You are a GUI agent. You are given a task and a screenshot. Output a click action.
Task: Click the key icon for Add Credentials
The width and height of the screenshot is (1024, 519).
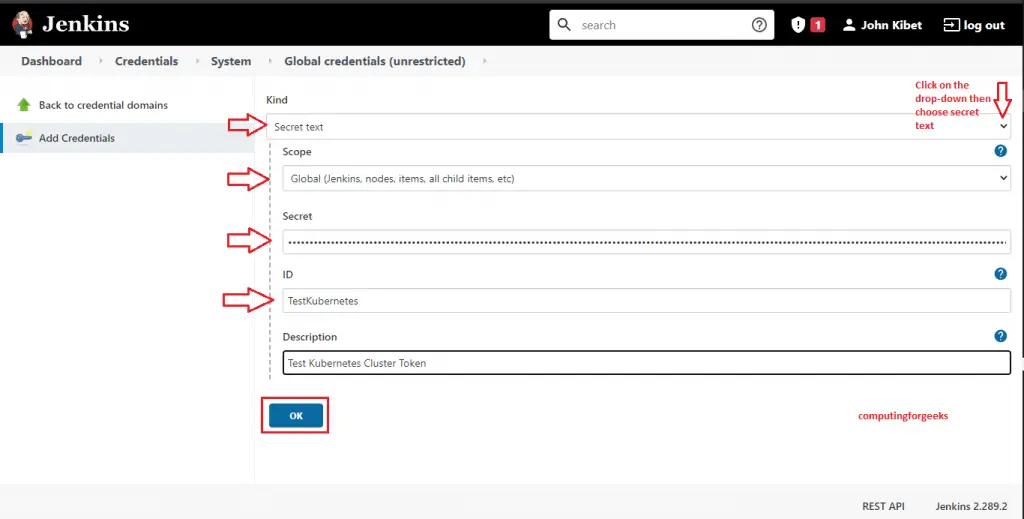24,138
